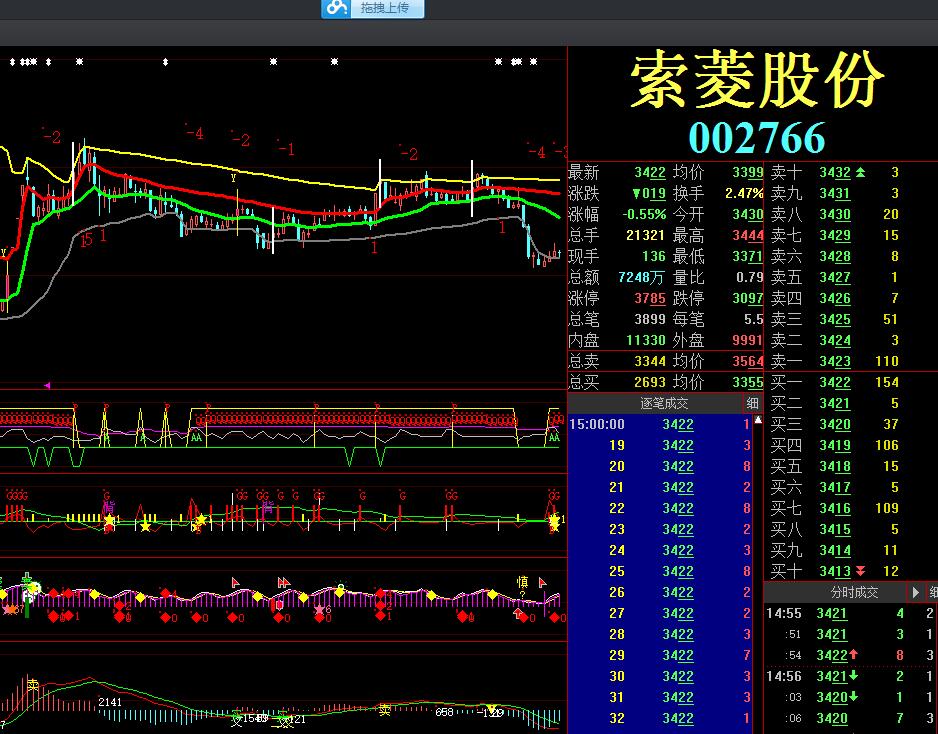938x734 pixels.
Task: Open the 分时成交 panel header
Action: pos(854,592)
